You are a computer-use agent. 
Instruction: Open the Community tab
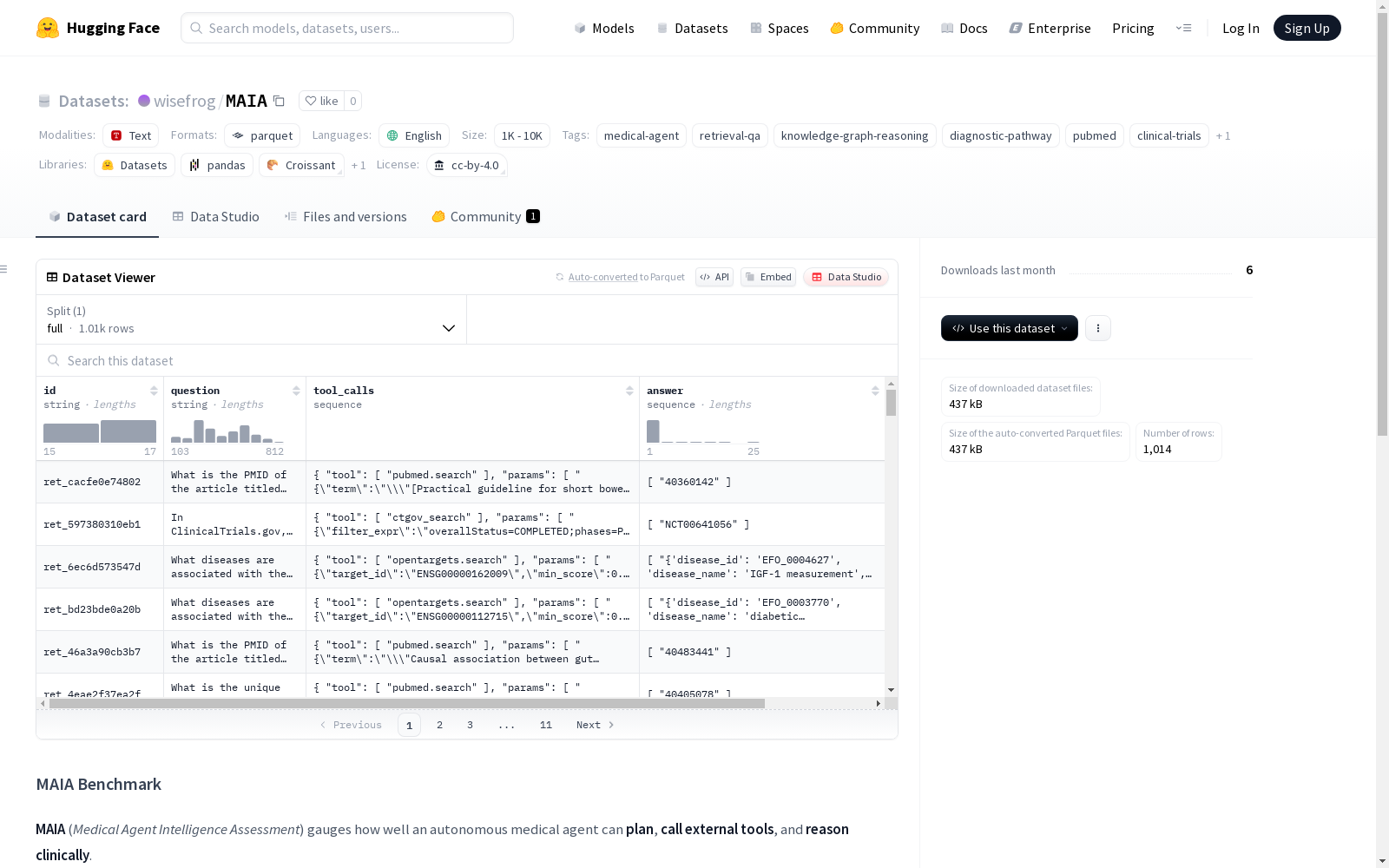[x=485, y=217]
